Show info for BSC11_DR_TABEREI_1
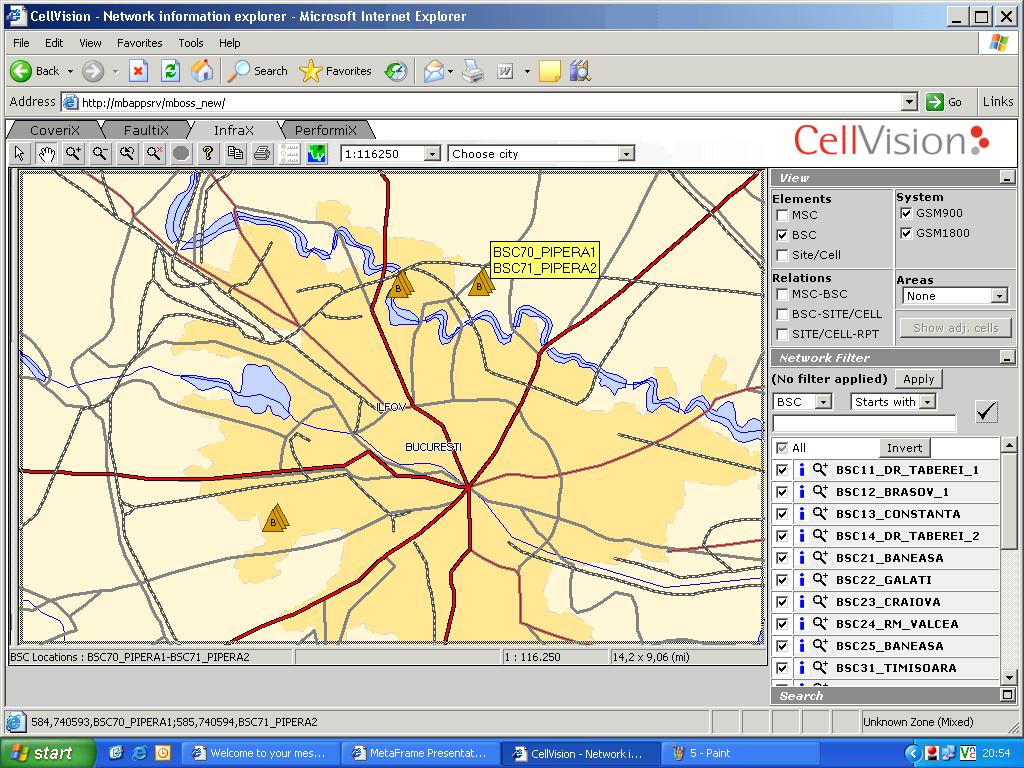 point(801,470)
